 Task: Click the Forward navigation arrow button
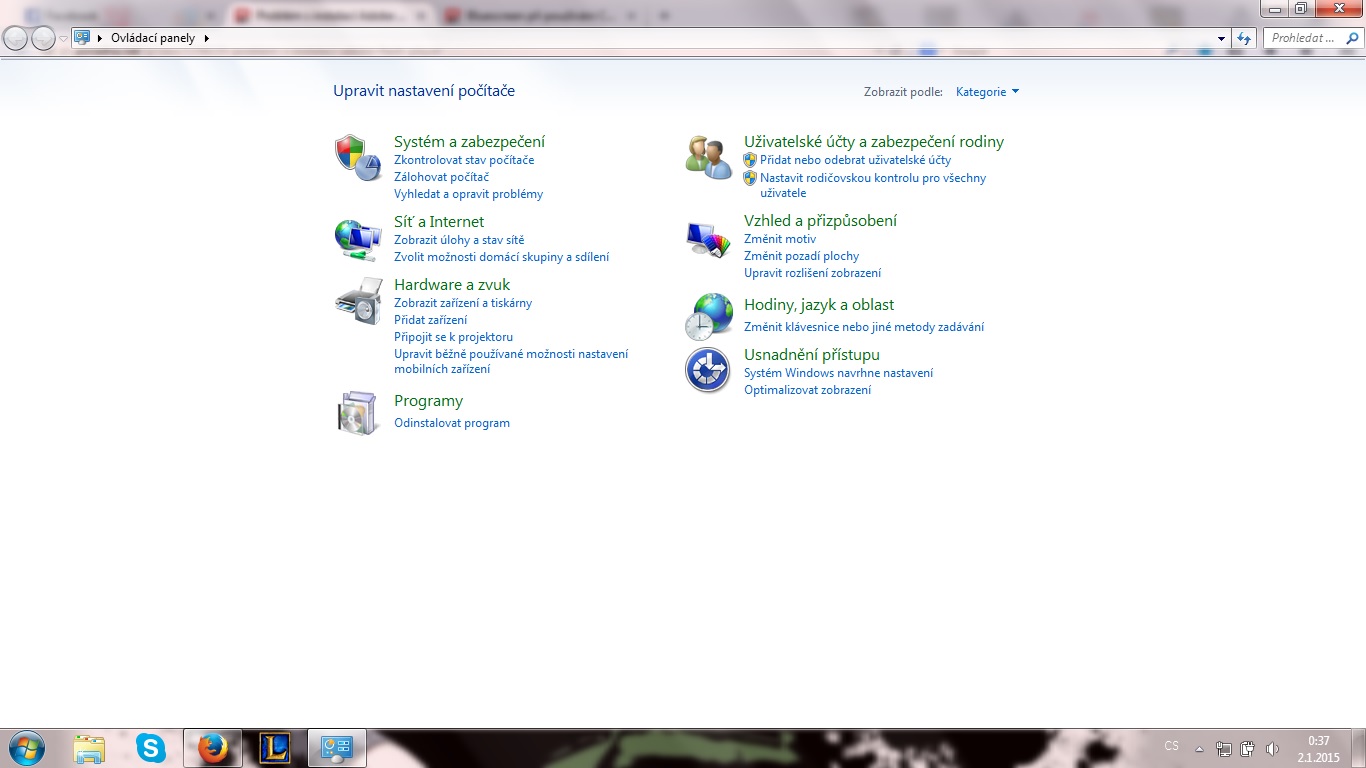(43, 38)
